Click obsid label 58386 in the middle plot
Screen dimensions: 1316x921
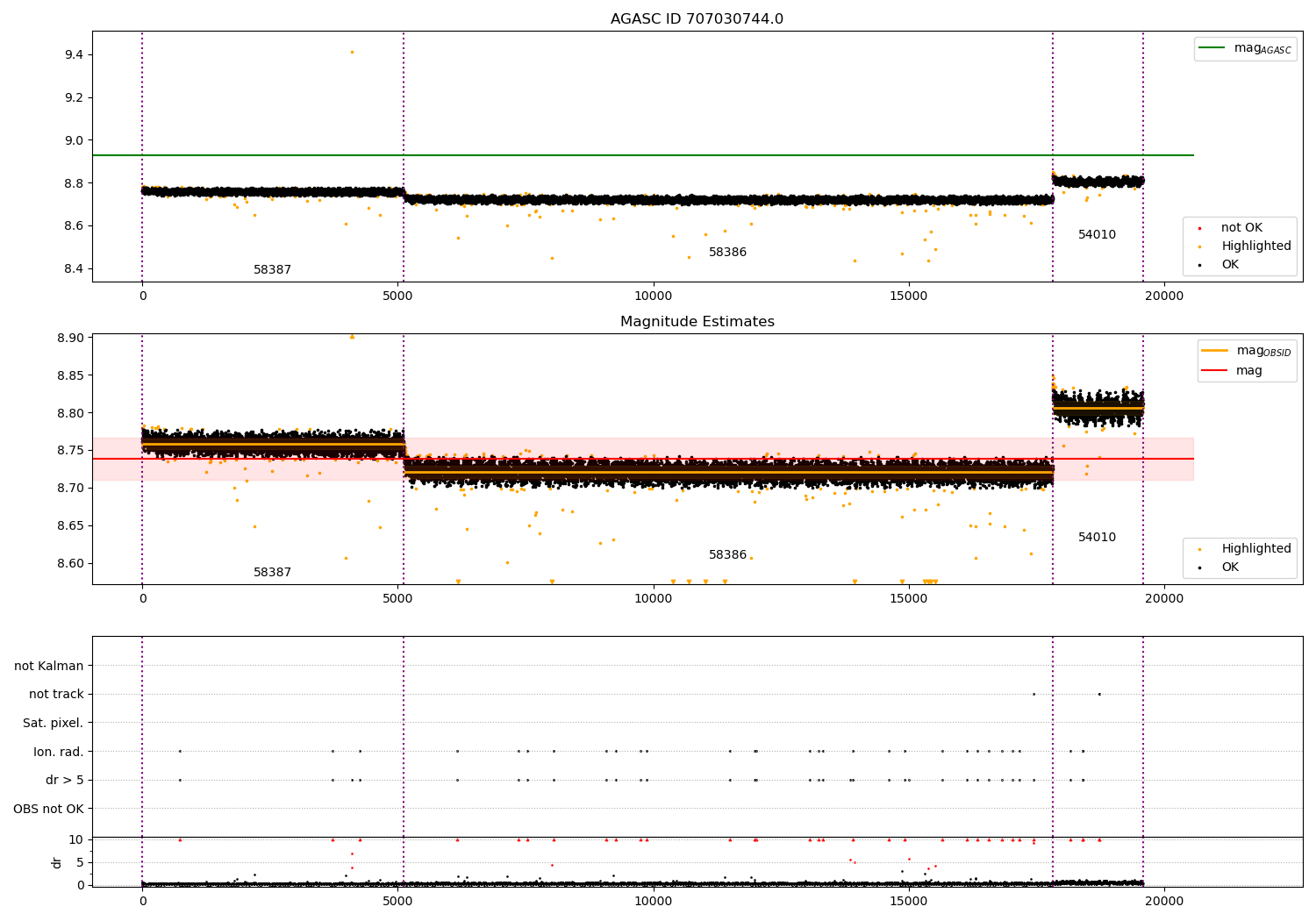tap(727, 555)
